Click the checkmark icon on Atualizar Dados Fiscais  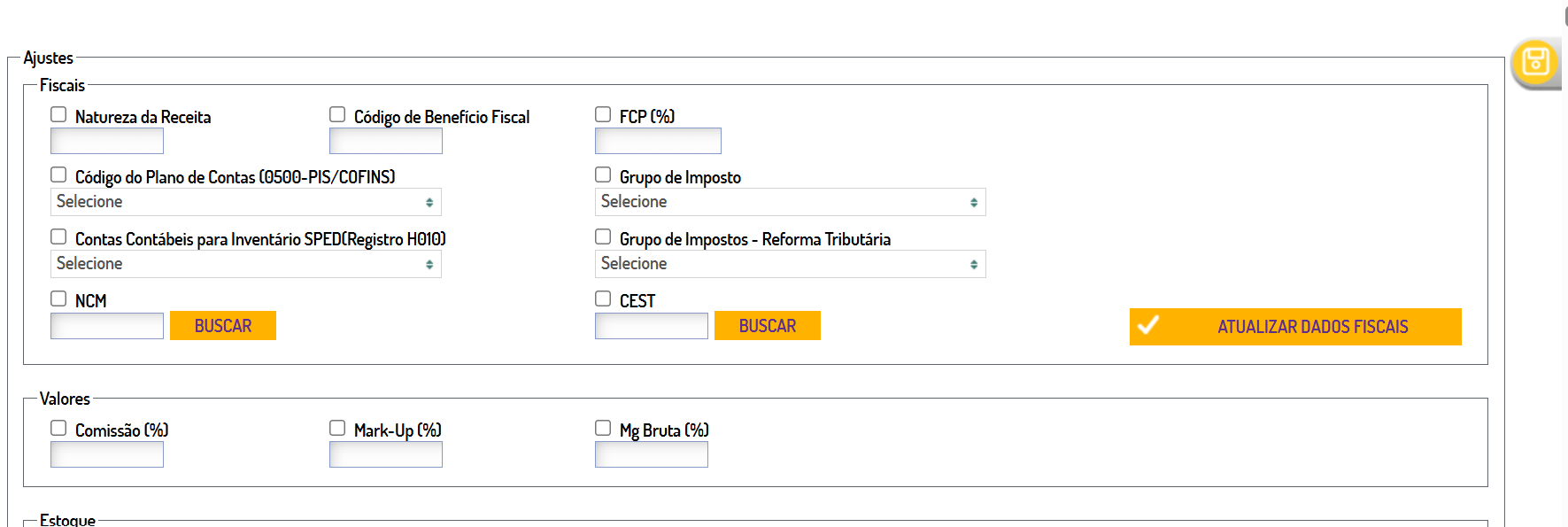[1148, 325]
